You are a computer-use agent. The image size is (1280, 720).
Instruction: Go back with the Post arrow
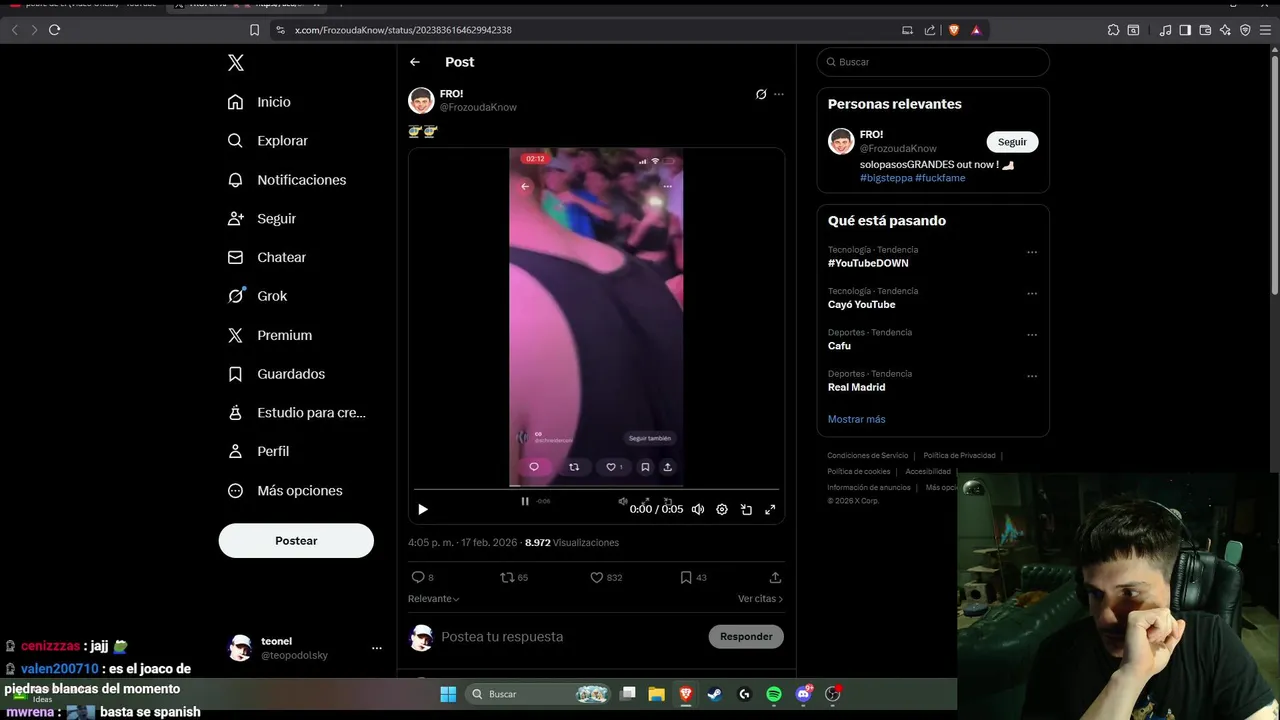[x=415, y=62]
